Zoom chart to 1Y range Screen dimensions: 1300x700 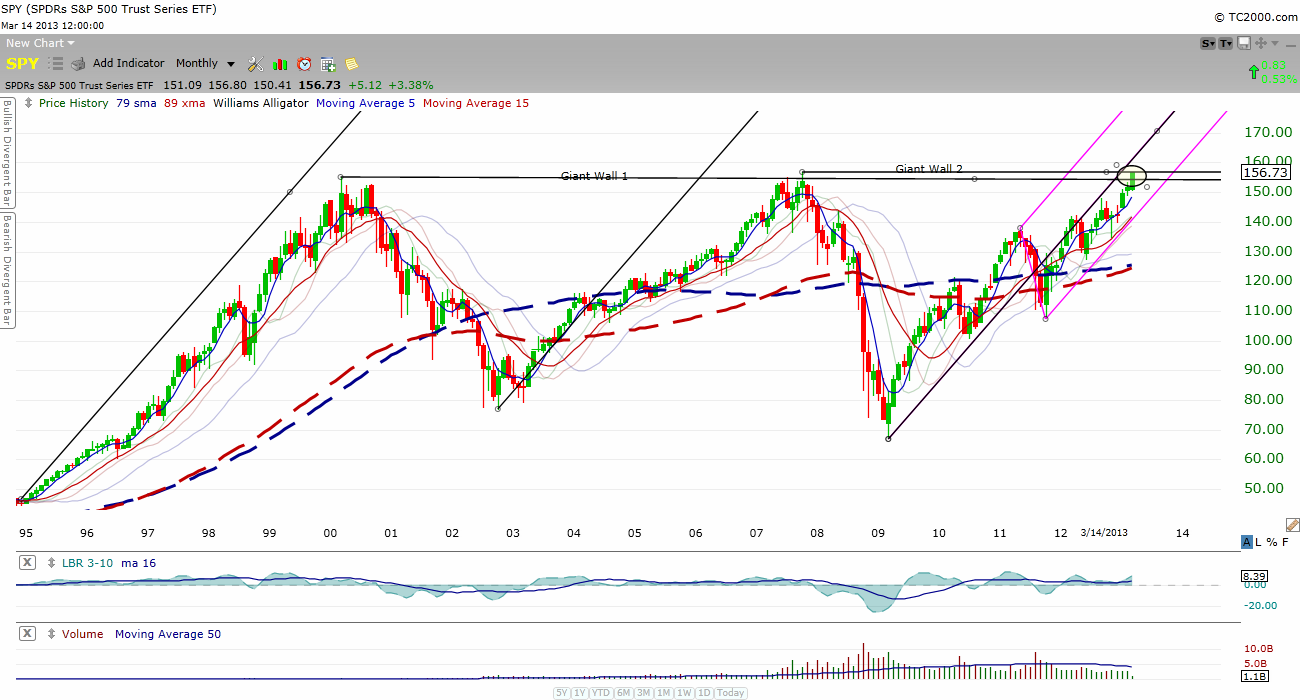point(581,693)
